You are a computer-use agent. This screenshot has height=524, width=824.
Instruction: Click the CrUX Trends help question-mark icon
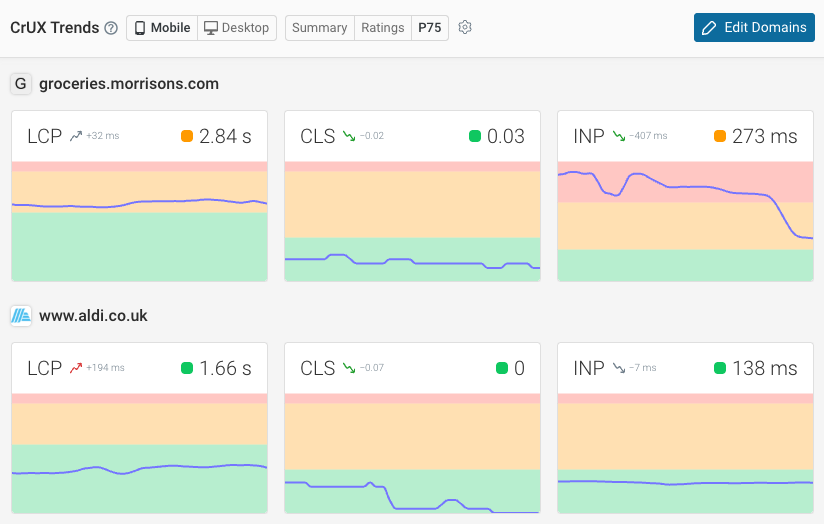(111, 28)
